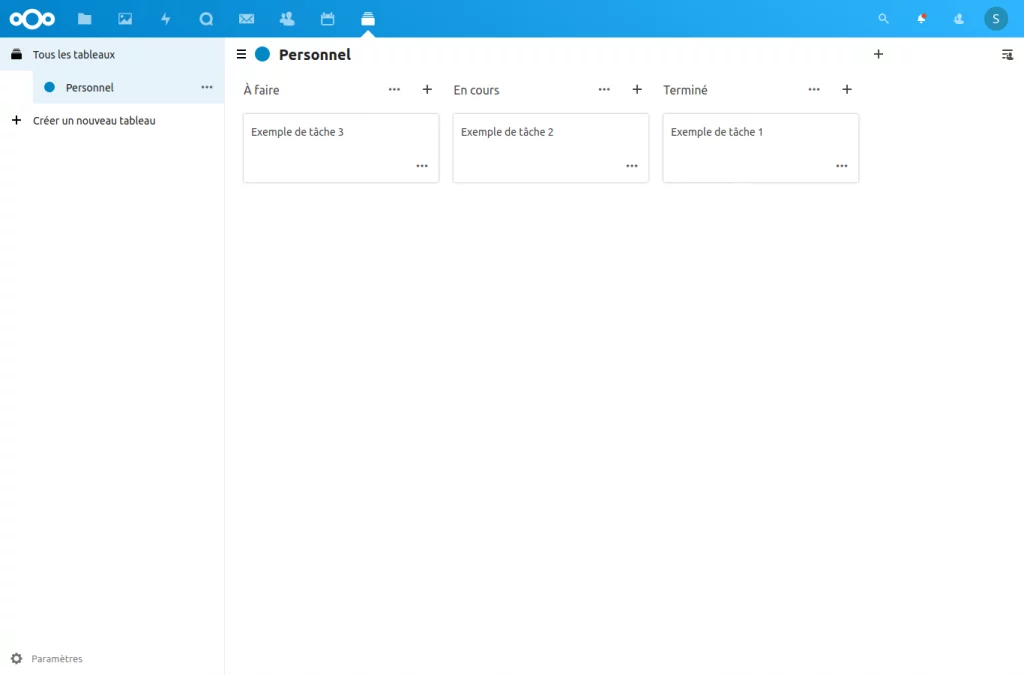1024x675 pixels.
Task: Open card Exemple de tâche 2
Action: [x=551, y=148]
